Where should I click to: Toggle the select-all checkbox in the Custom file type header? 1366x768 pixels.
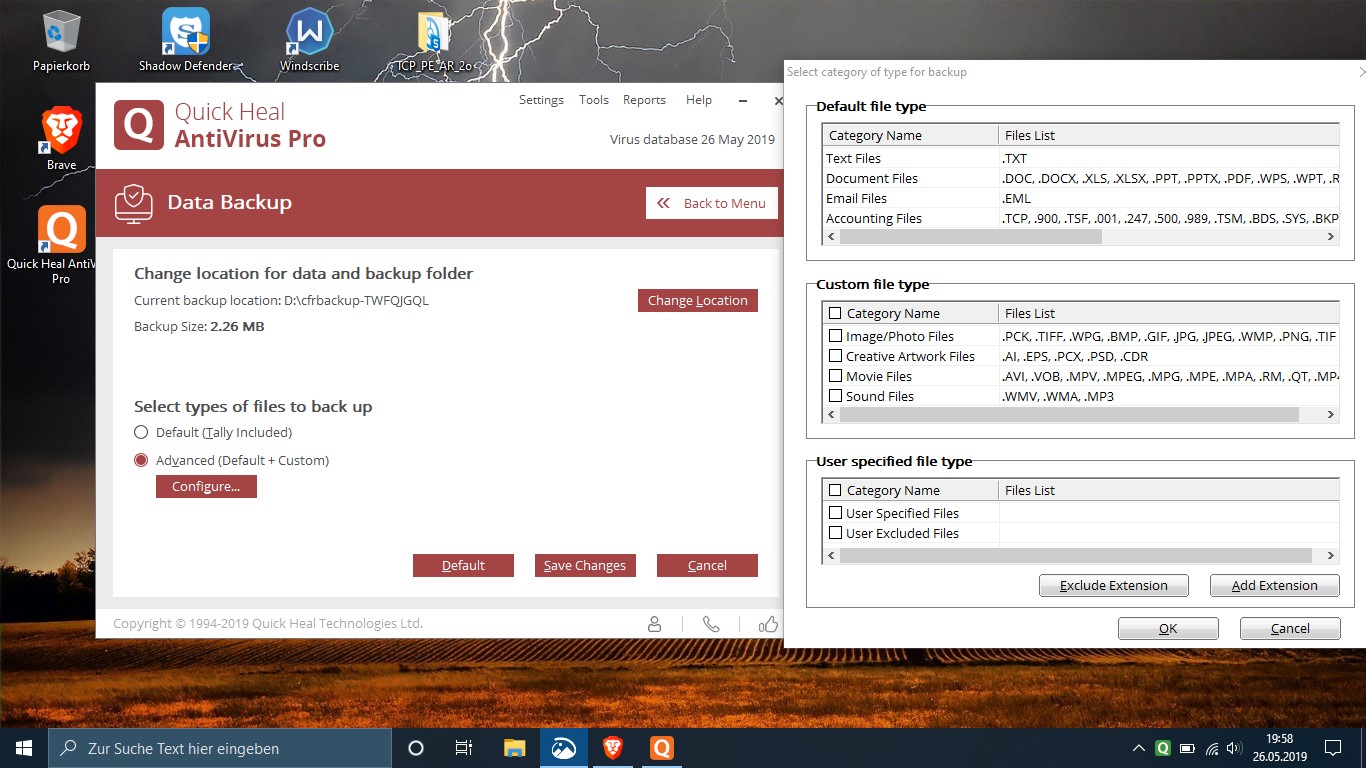pos(835,313)
